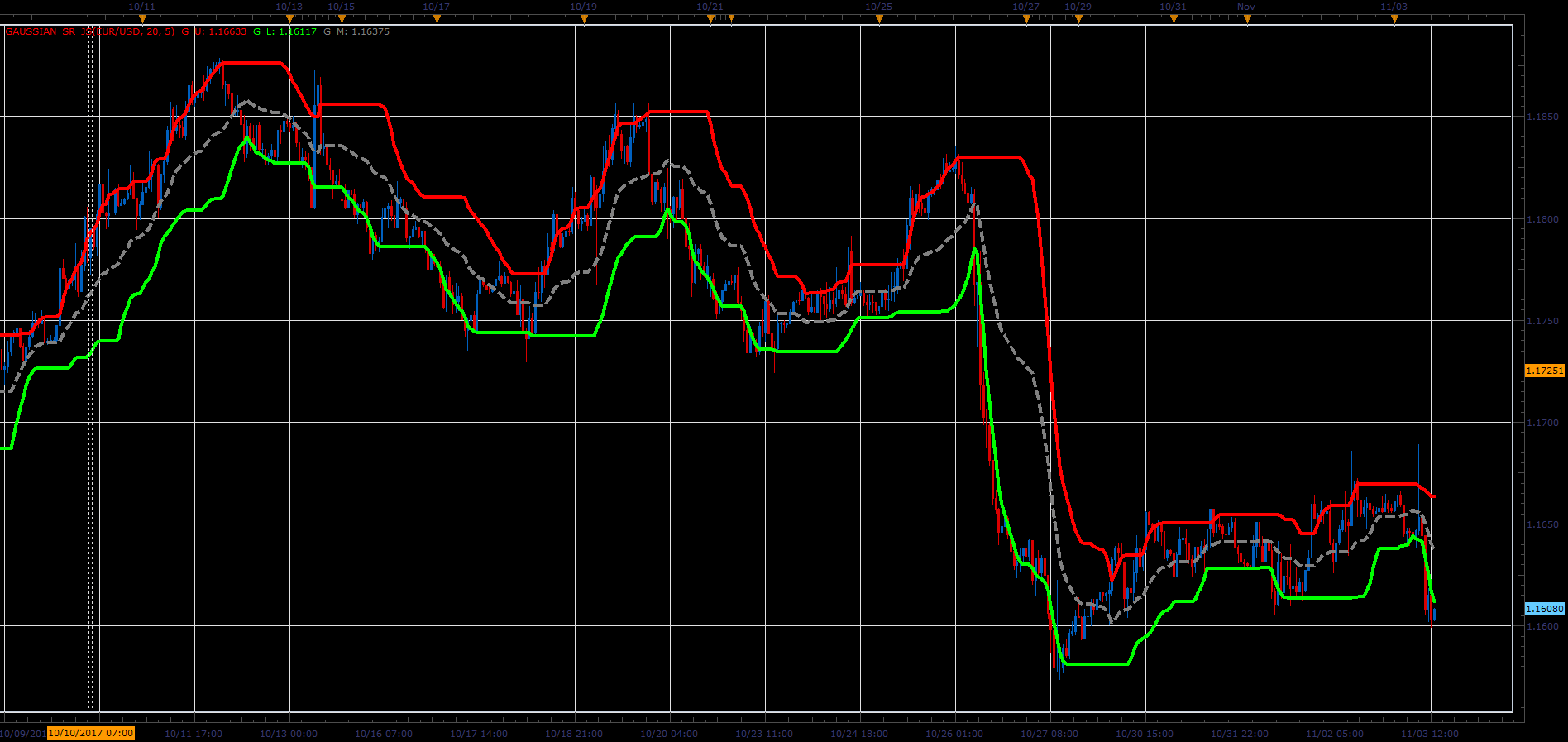Image resolution: width=1568 pixels, height=742 pixels.
Task: Click the orange 10/10/2017 07:00 time tag
Action: click(91, 733)
